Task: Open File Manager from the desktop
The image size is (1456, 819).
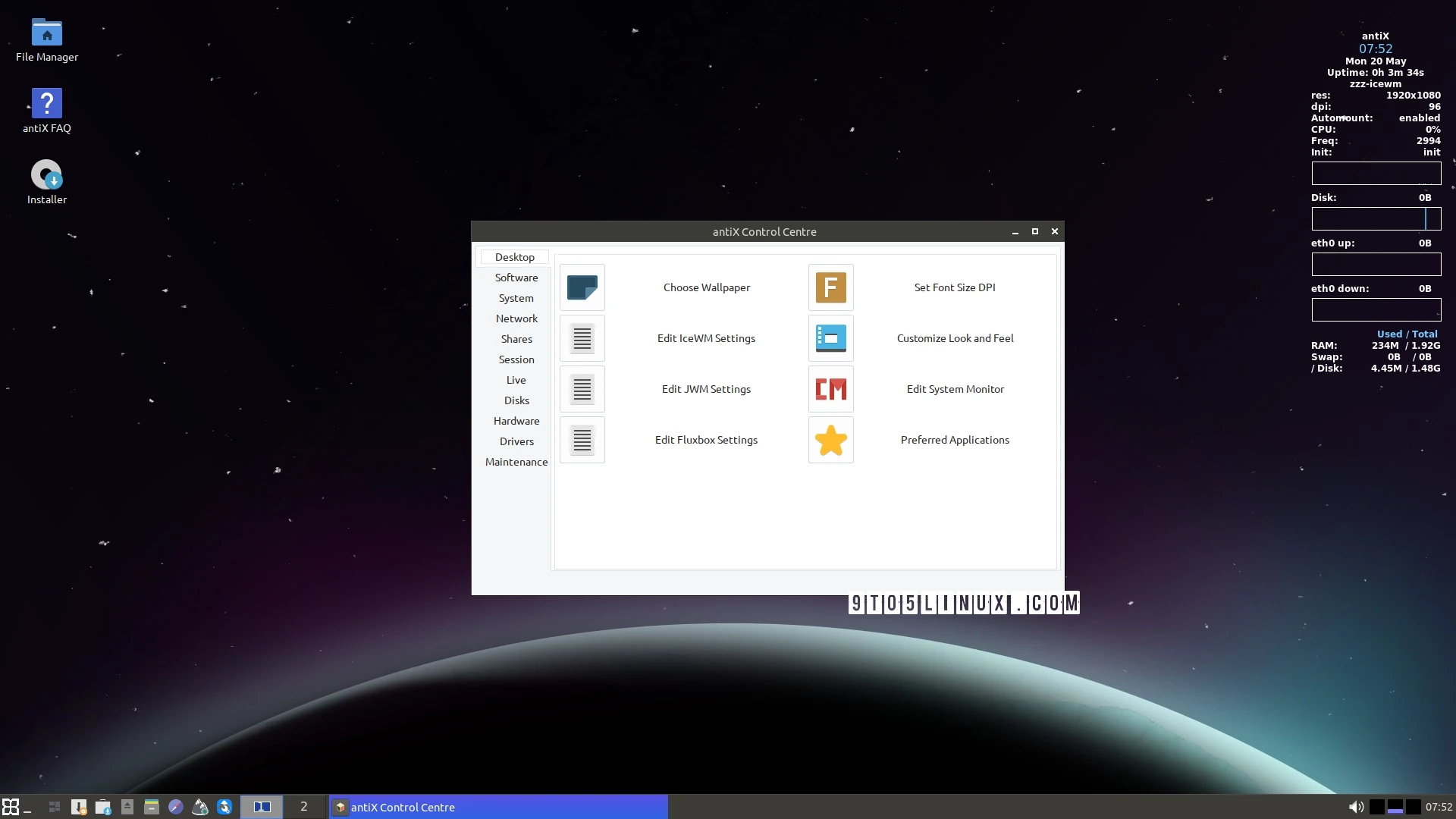Action: (x=46, y=33)
